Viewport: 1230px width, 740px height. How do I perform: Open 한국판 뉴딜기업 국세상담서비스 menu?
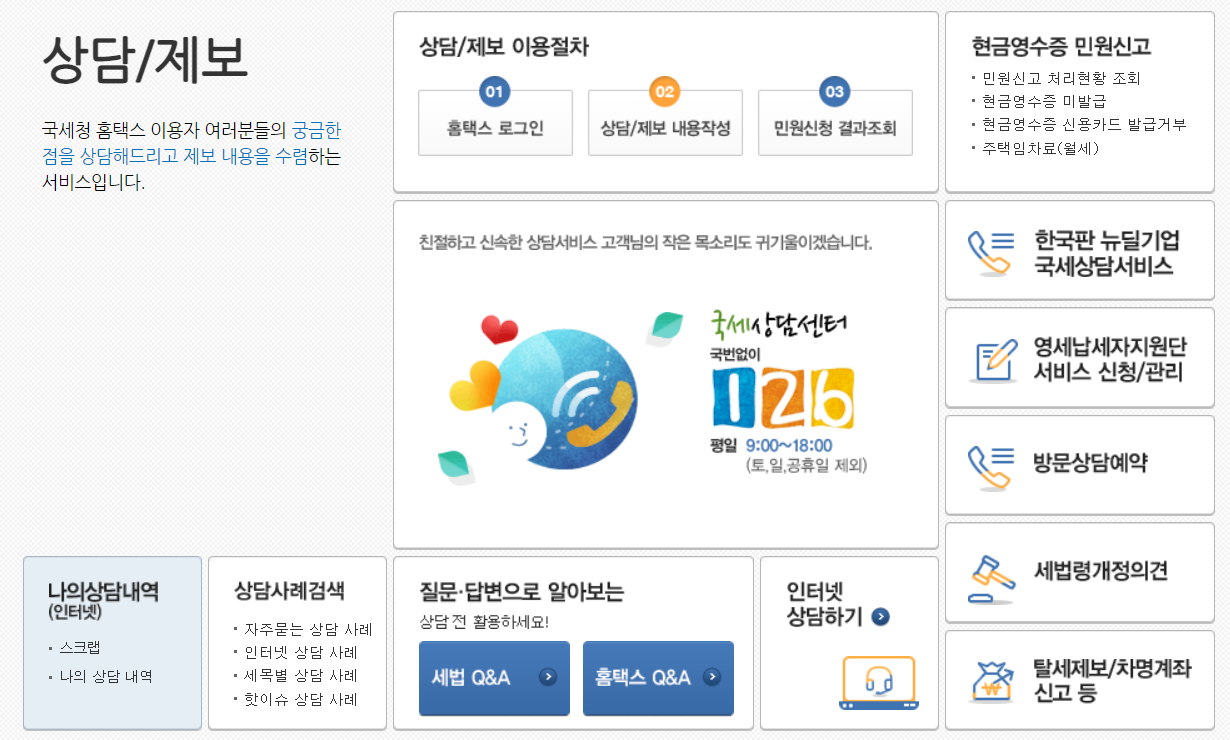(1079, 251)
